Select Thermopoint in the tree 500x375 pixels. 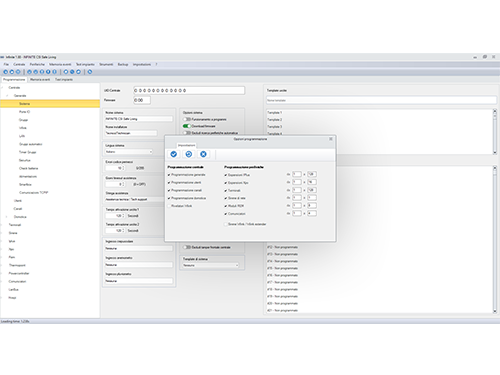(17, 265)
